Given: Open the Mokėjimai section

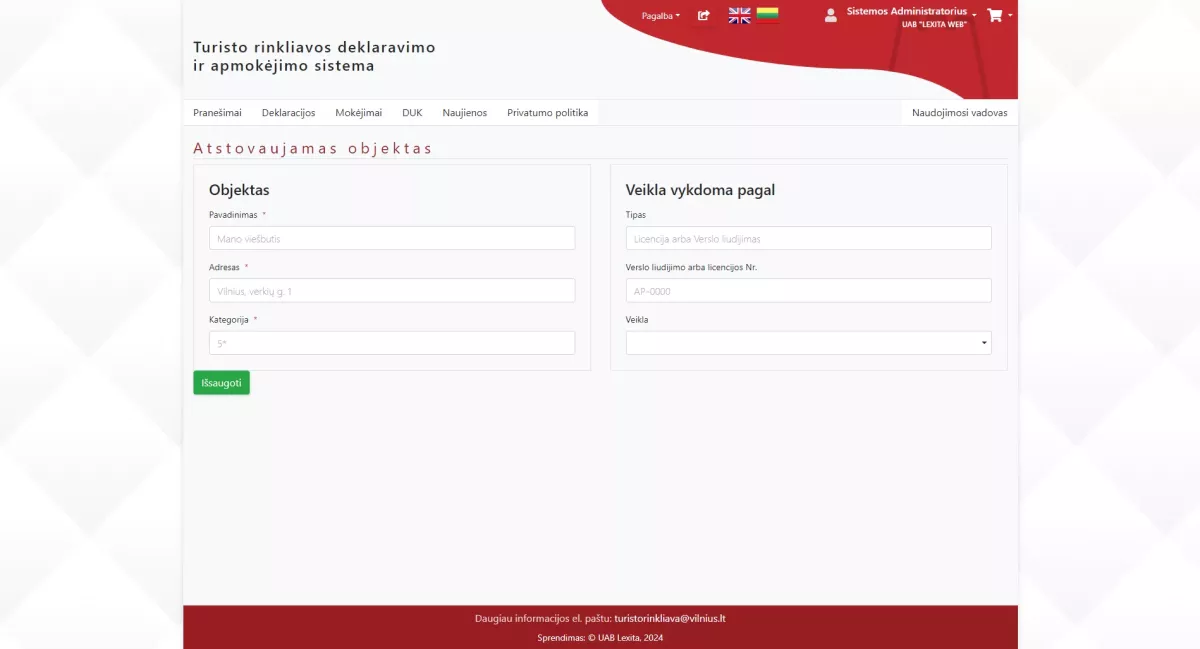Looking at the screenshot, I should (358, 113).
